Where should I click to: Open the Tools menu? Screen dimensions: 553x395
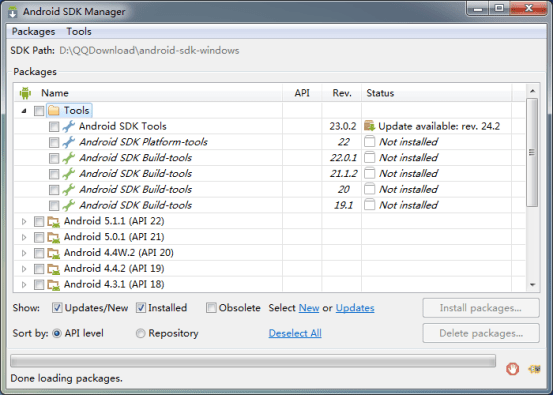point(79,32)
